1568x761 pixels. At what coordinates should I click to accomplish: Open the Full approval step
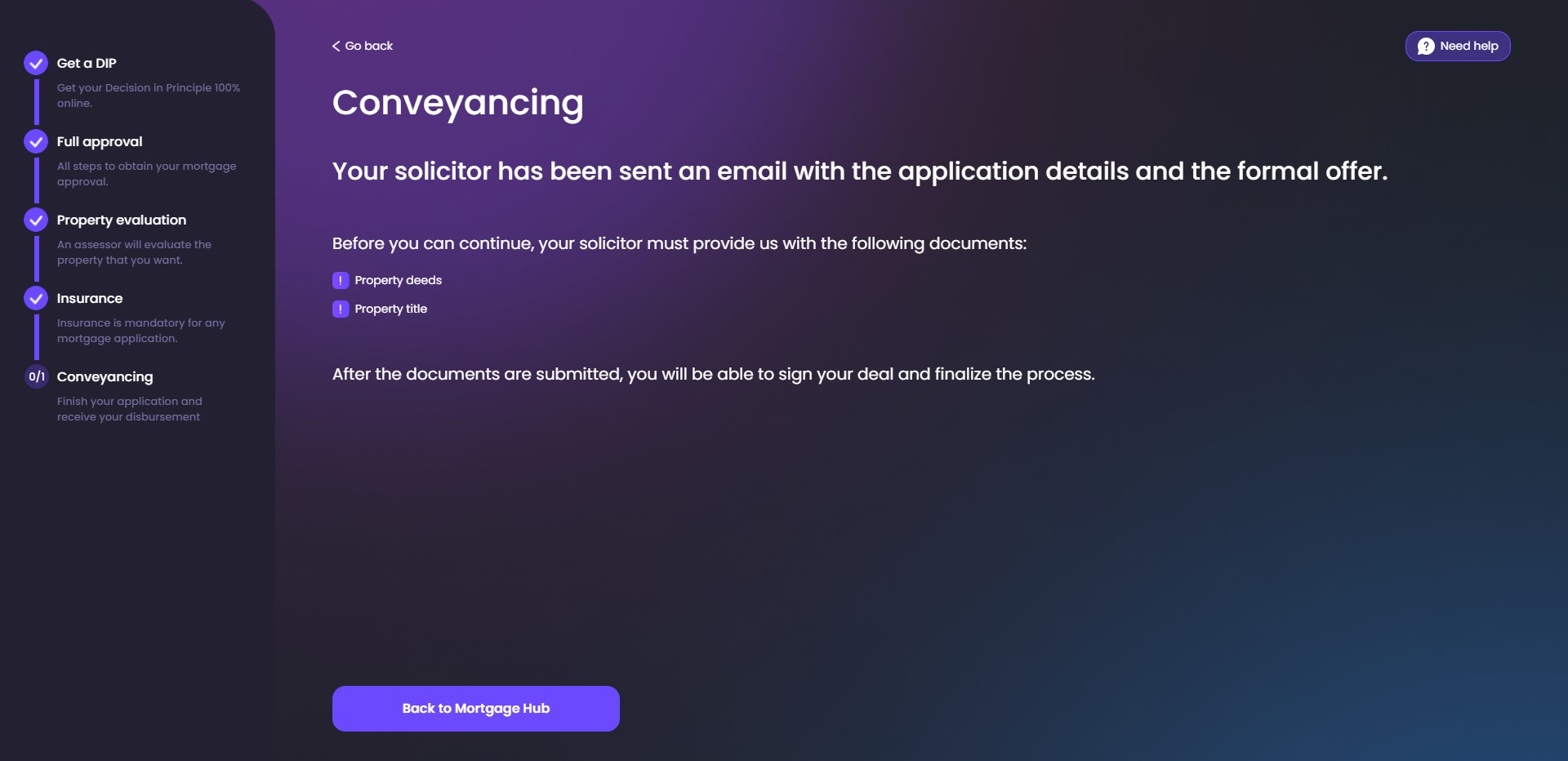coord(100,141)
